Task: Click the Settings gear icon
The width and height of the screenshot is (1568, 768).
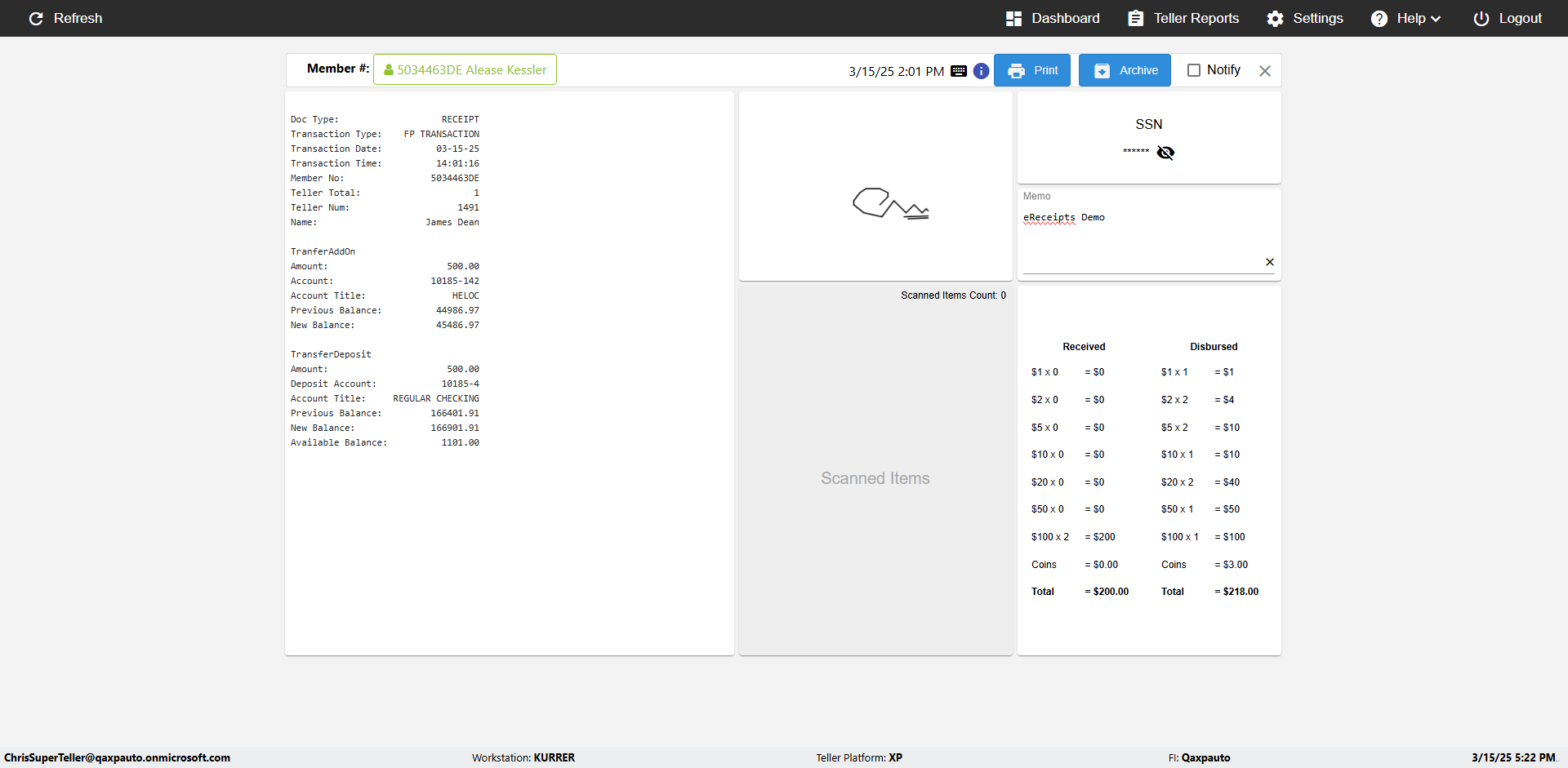Action: click(x=1275, y=18)
